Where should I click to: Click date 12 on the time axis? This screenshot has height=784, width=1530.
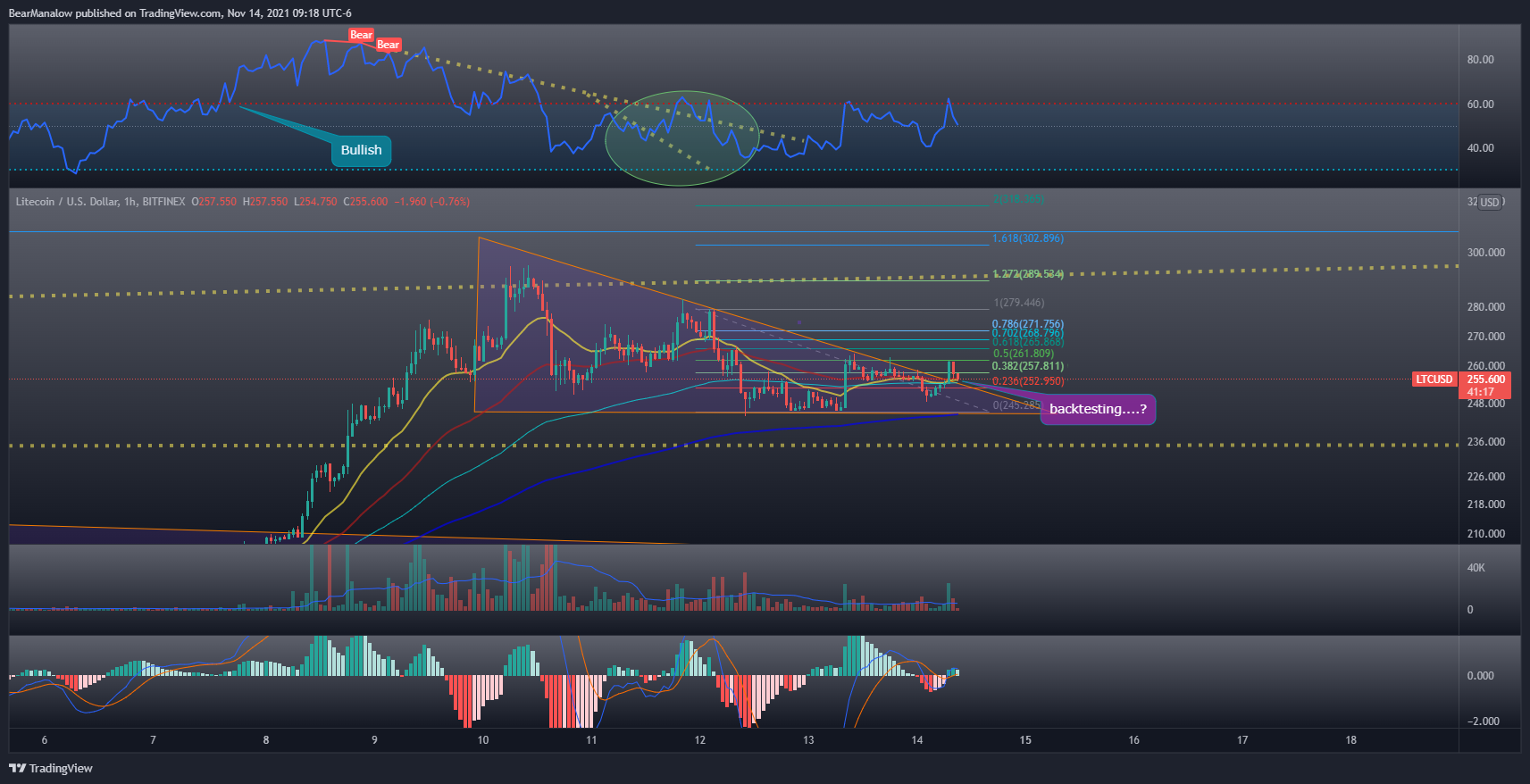(700, 740)
